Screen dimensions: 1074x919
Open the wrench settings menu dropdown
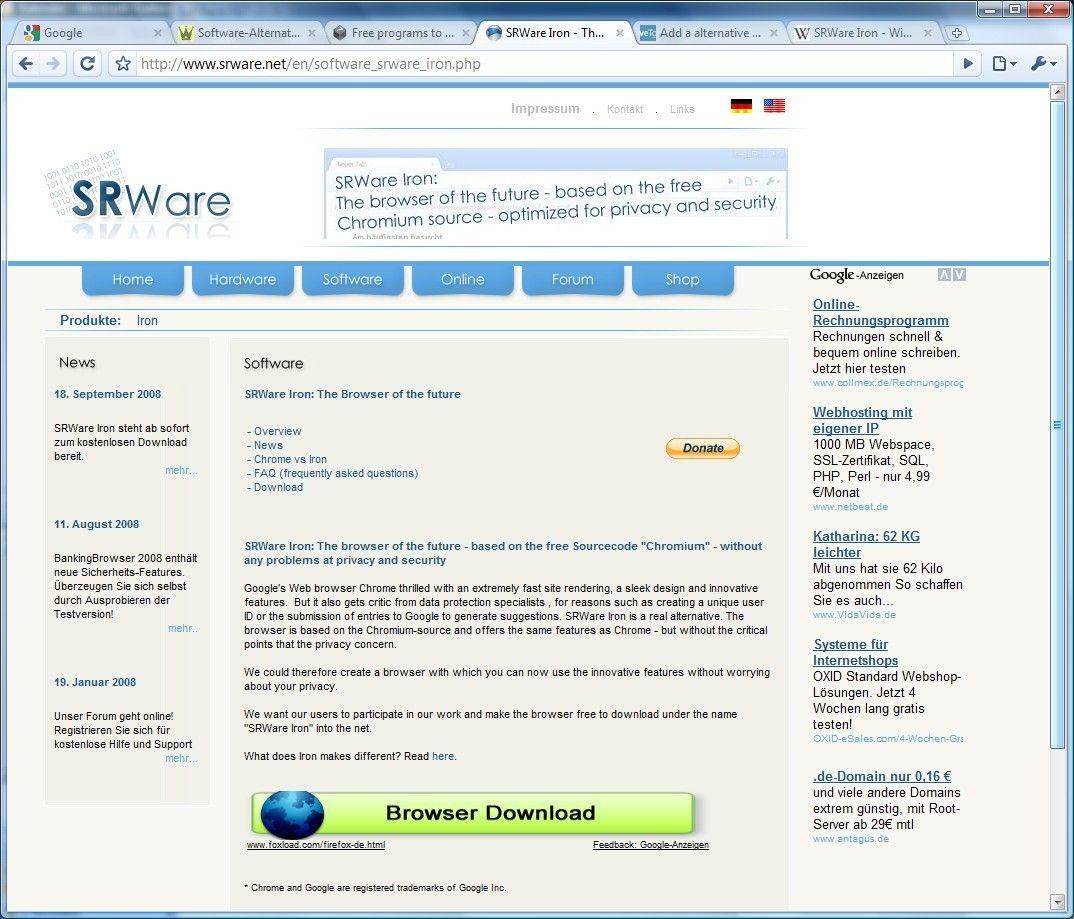click(x=1043, y=64)
